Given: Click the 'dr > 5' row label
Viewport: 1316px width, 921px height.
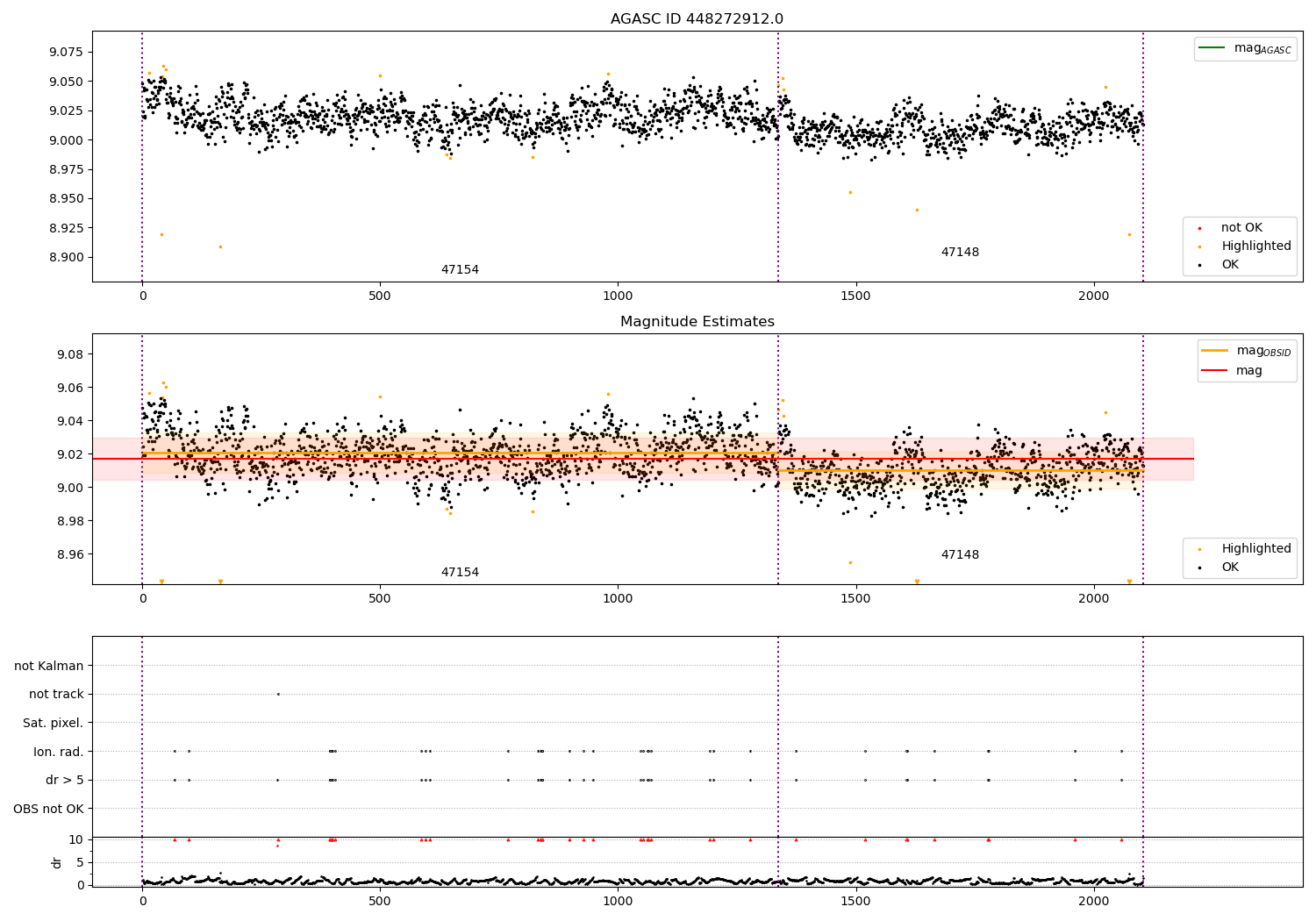Looking at the screenshot, I should coord(65,780).
